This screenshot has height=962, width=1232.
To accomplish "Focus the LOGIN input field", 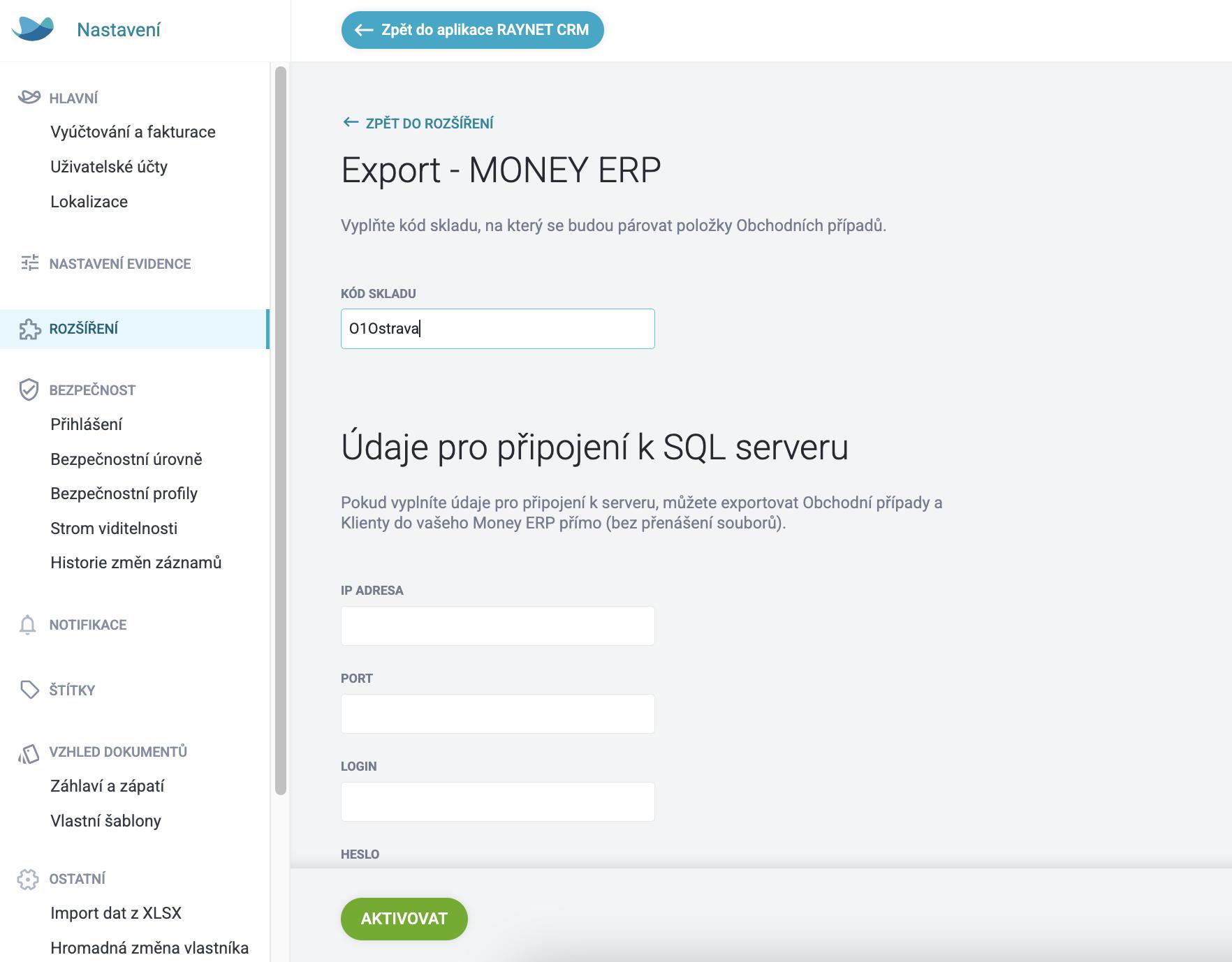I will pos(497,801).
